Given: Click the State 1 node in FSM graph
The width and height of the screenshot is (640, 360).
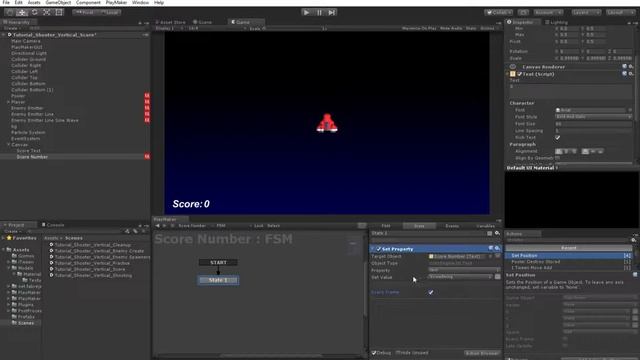Looking at the screenshot, I should click(x=218, y=280).
